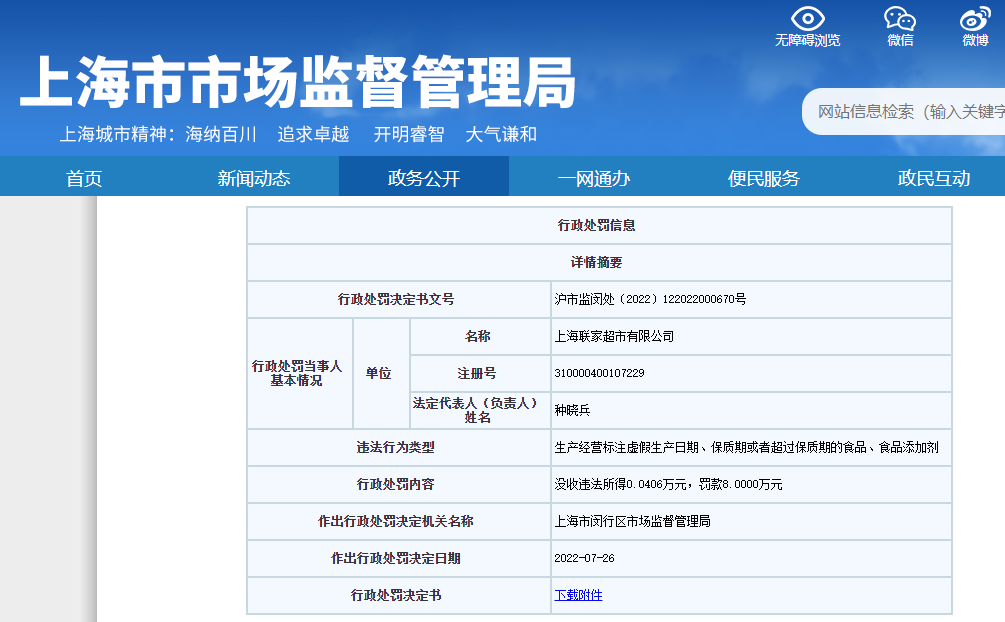Click the 行政处罚决定书 label cell
Viewport: 1005px width, 622px height.
(x=399, y=595)
